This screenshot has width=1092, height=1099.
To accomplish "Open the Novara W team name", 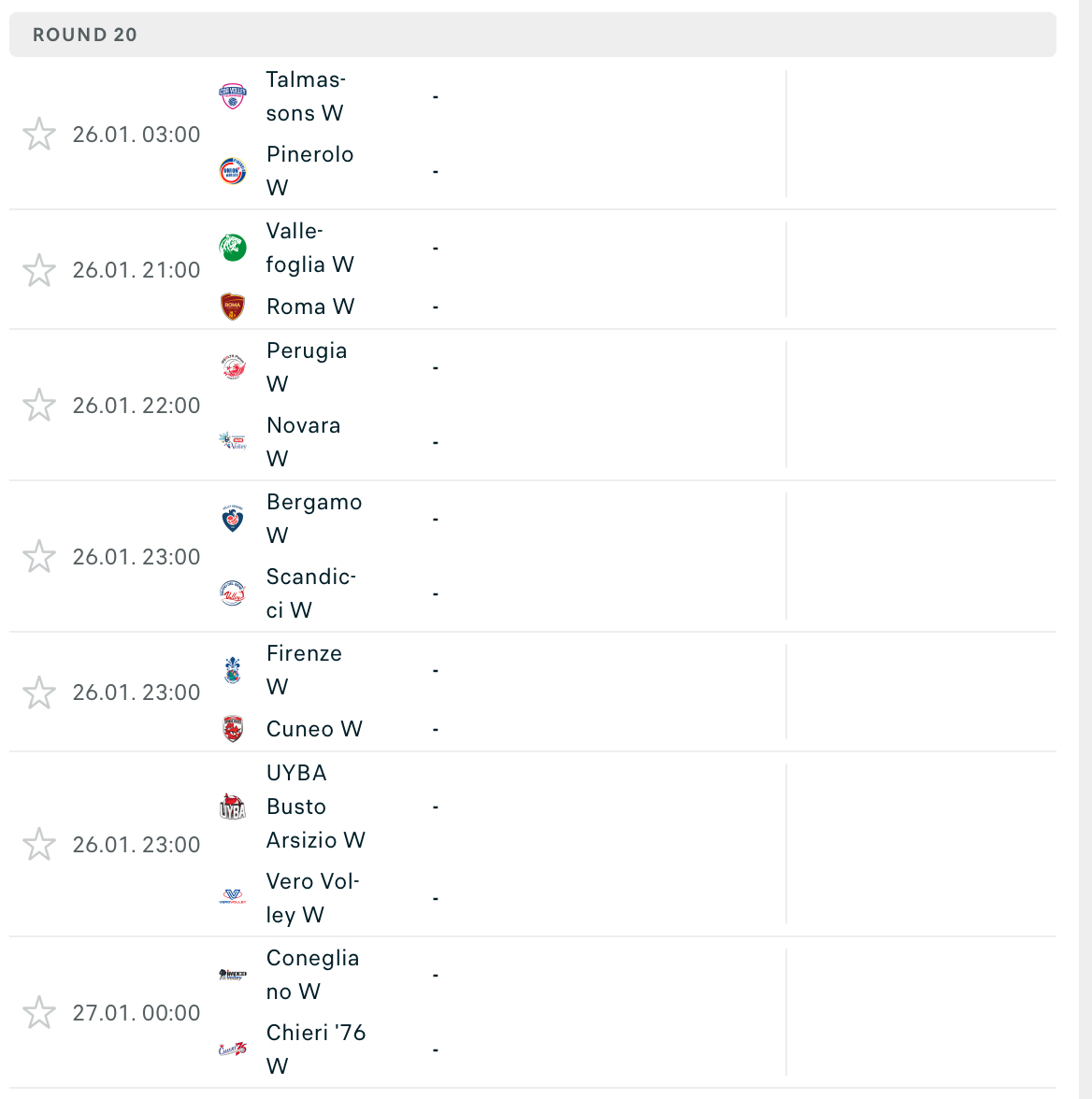I will point(303,441).
